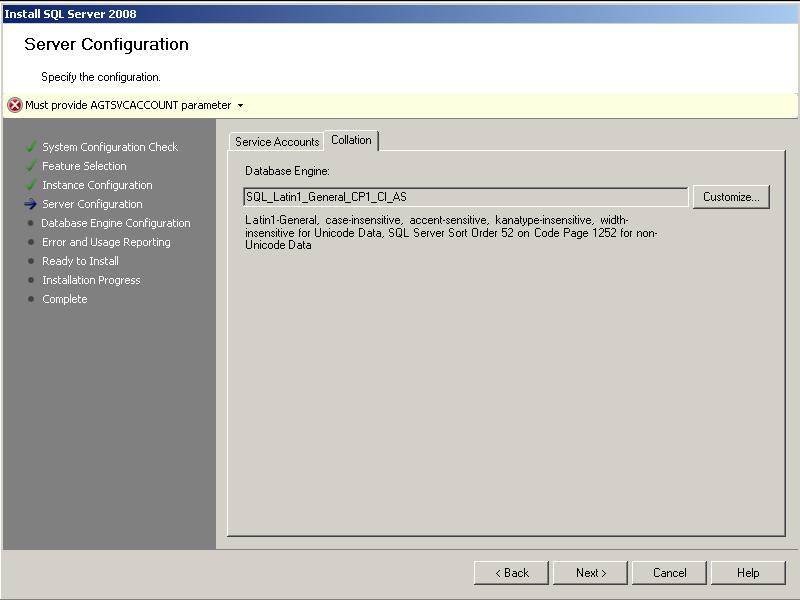The image size is (800, 600).
Task: Click the green checkmark beside Feature Selection
Action: 31,166
